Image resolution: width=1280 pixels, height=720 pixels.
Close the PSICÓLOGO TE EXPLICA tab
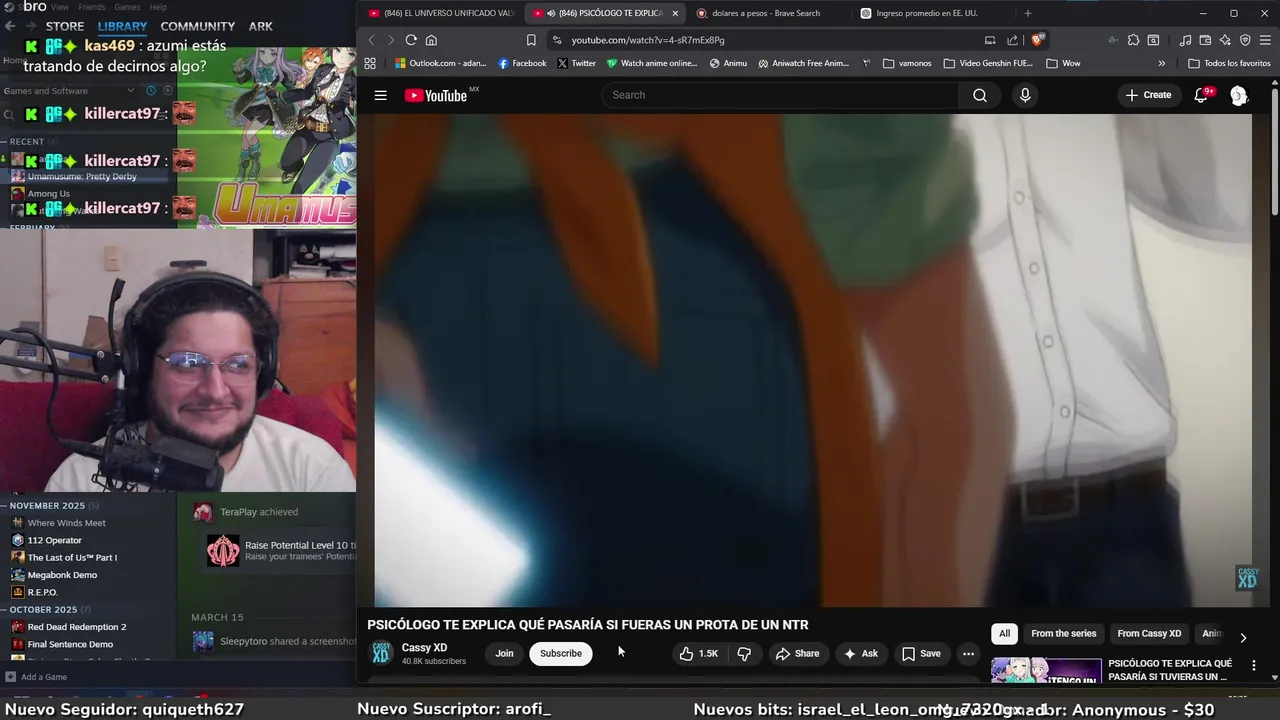pos(675,13)
